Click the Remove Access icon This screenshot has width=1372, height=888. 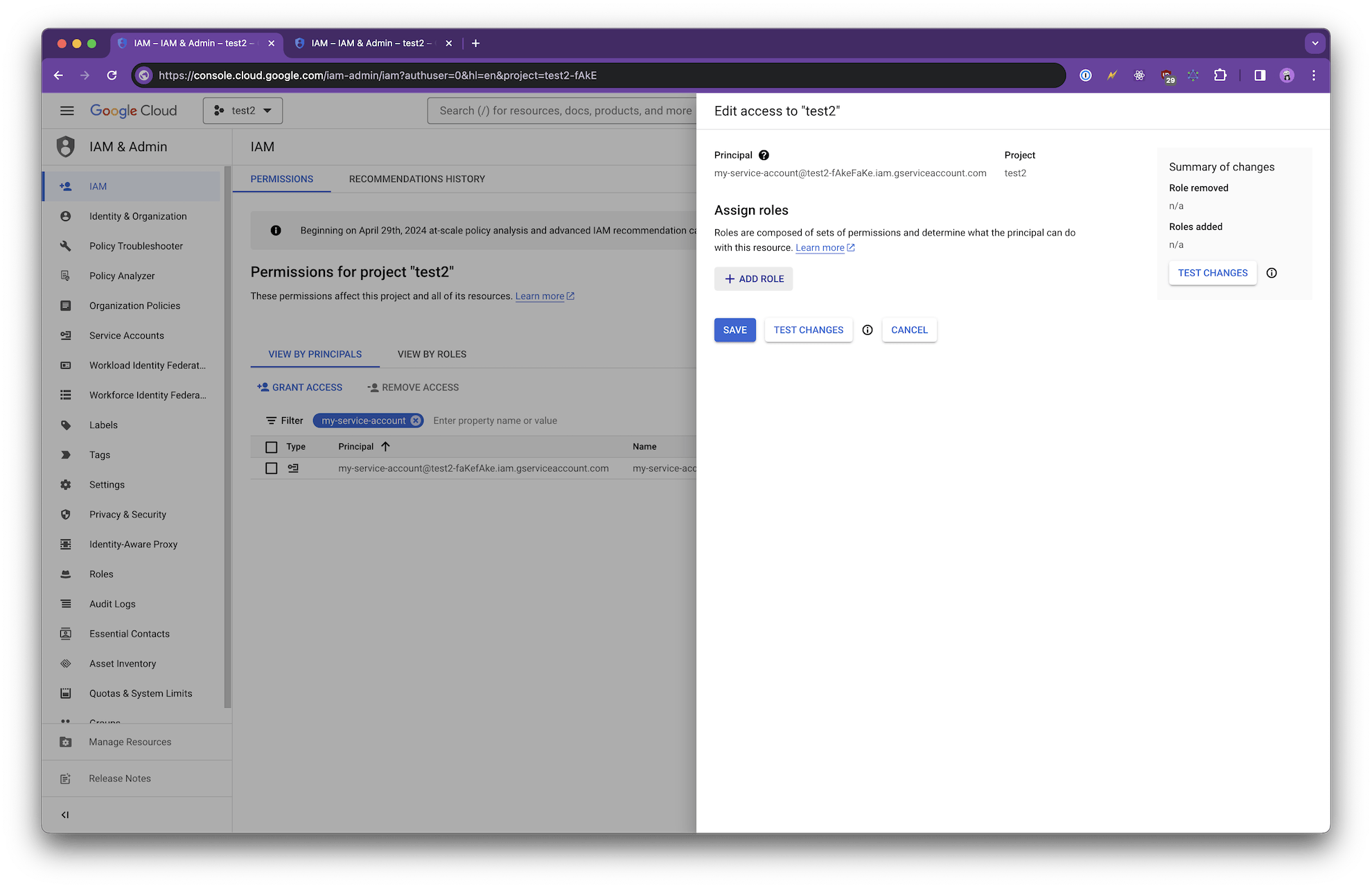(372, 387)
